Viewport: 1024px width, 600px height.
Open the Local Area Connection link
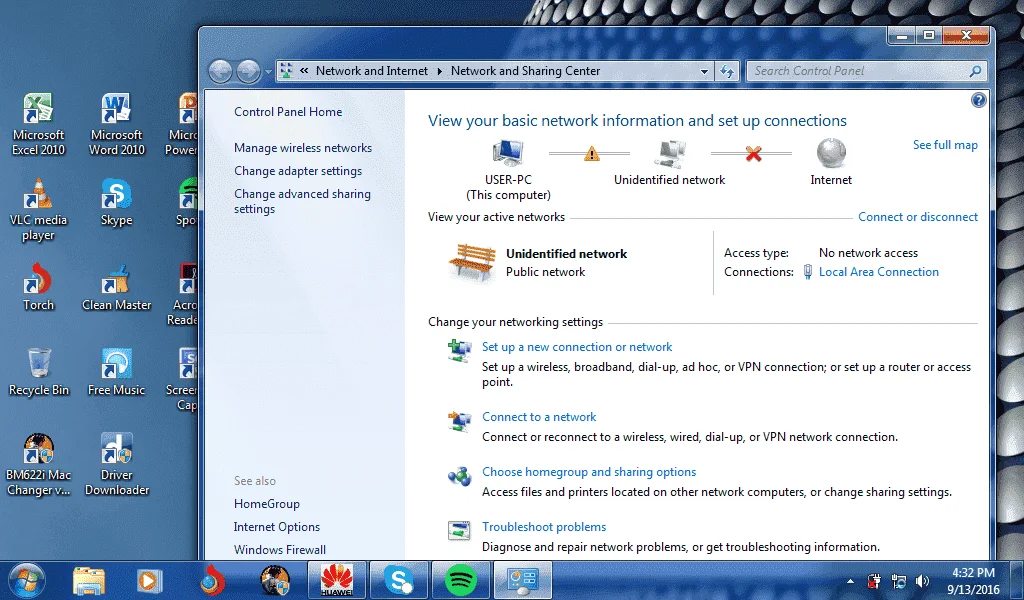878,272
